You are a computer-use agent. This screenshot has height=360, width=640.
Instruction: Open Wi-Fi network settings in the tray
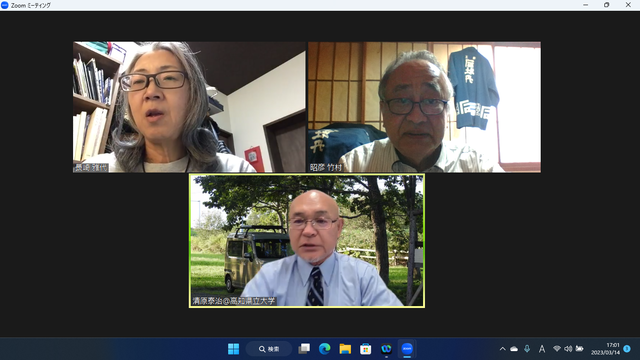(557, 349)
